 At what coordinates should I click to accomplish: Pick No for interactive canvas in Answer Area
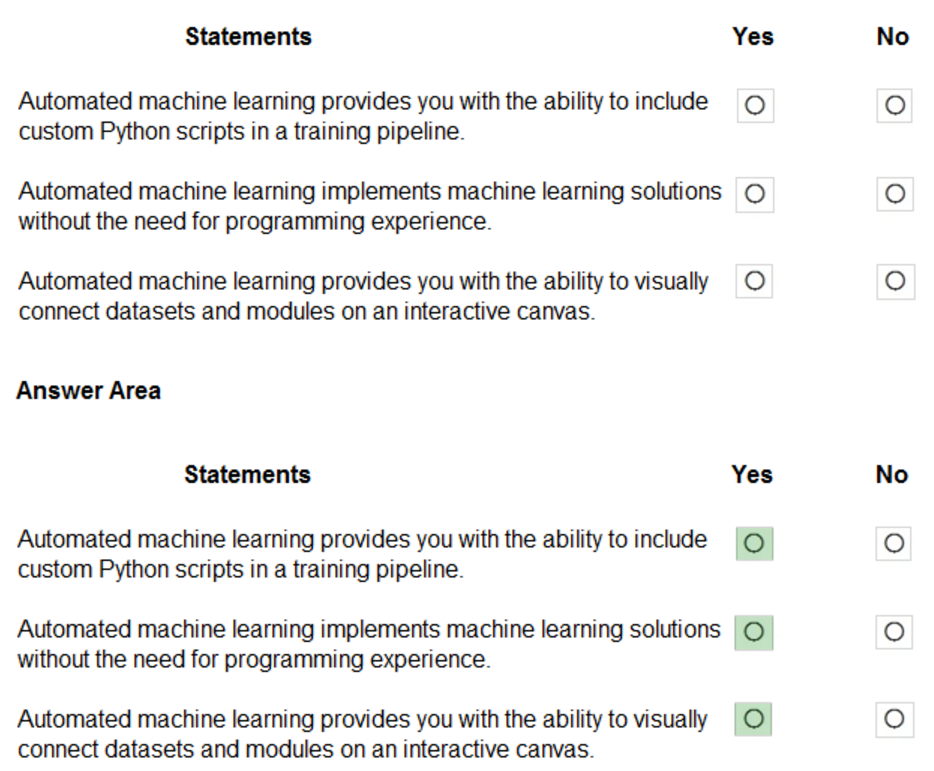click(x=893, y=719)
